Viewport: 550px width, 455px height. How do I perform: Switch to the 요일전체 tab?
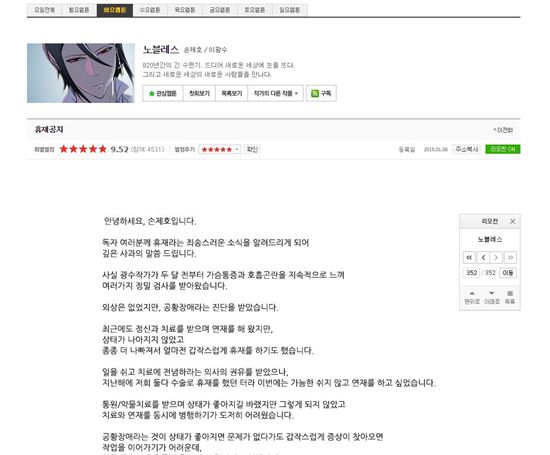pos(45,10)
